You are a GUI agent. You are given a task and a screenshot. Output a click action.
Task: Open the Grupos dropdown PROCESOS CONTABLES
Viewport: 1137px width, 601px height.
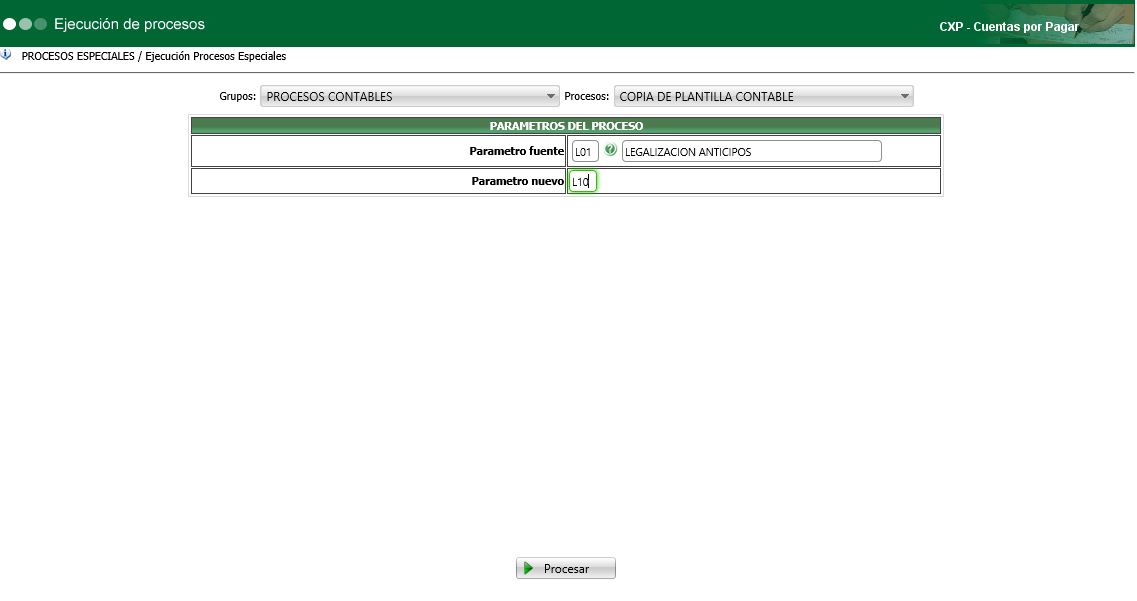click(410, 96)
